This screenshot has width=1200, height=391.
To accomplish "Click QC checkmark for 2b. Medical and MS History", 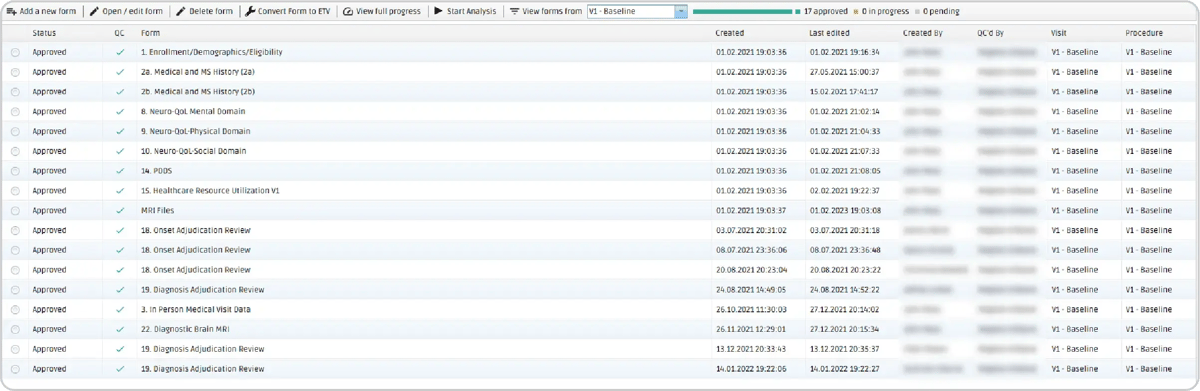I will tap(120, 92).
